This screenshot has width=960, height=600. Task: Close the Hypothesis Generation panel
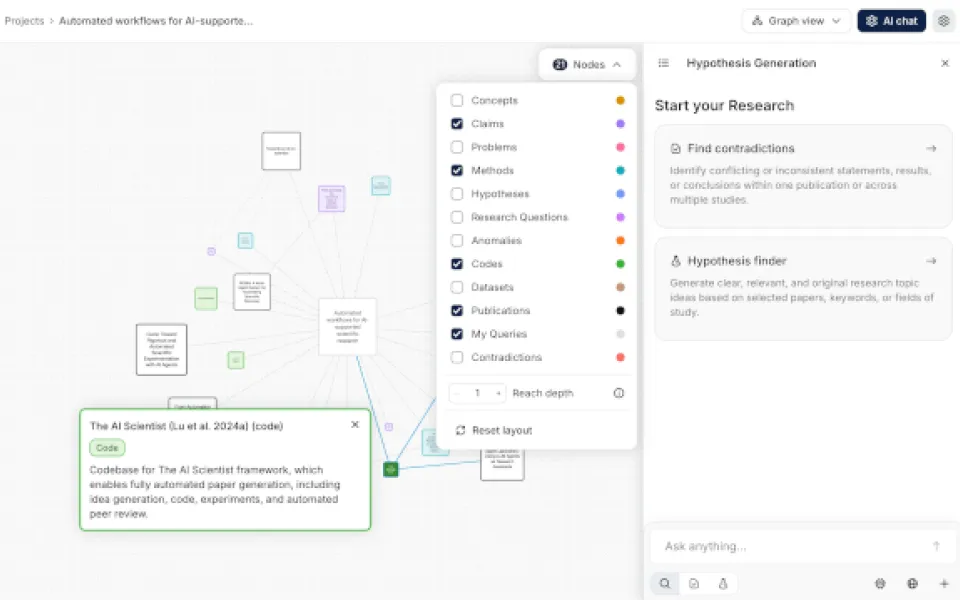coord(945,63)
